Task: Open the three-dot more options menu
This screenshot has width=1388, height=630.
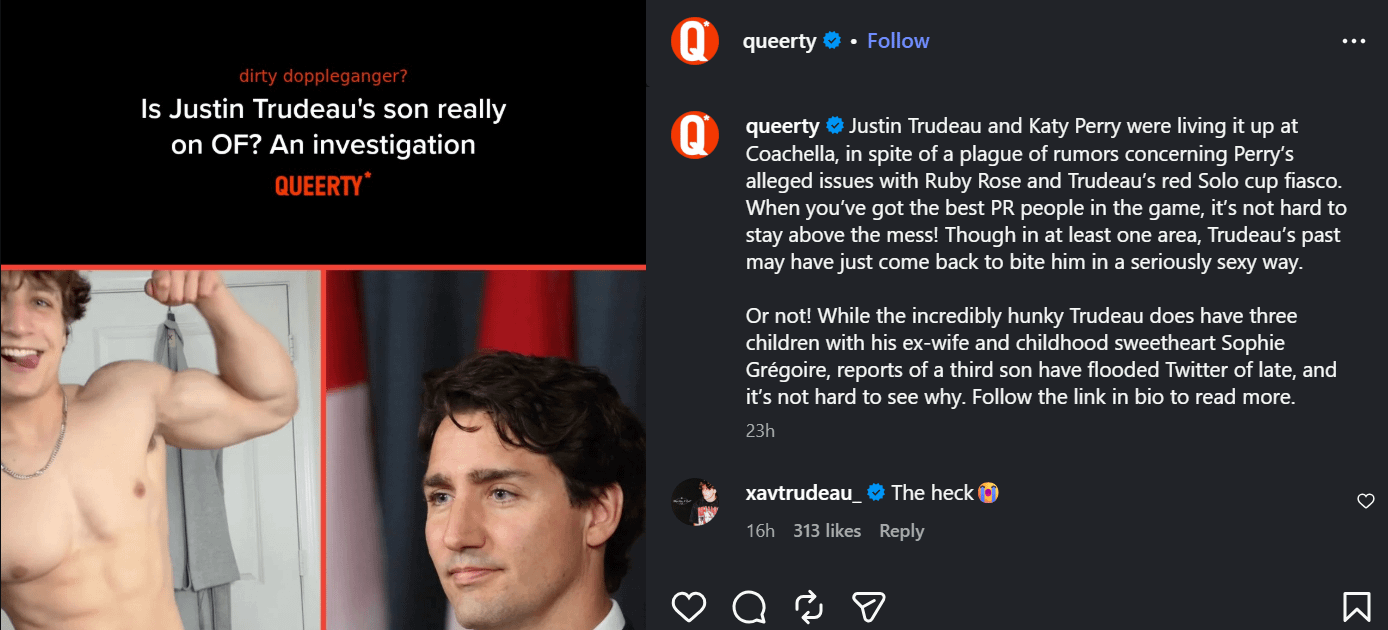Action: [x=1353, y=41]
